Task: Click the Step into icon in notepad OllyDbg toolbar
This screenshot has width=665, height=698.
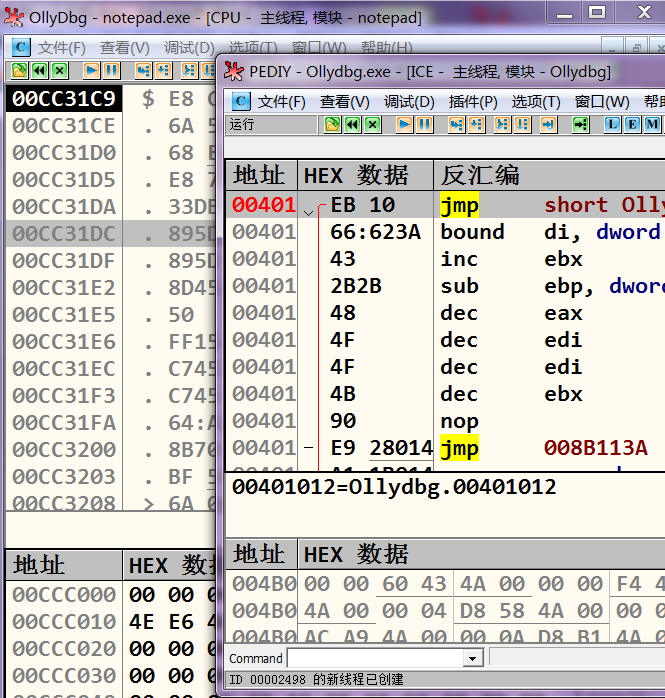Action: tap(143, 70)
